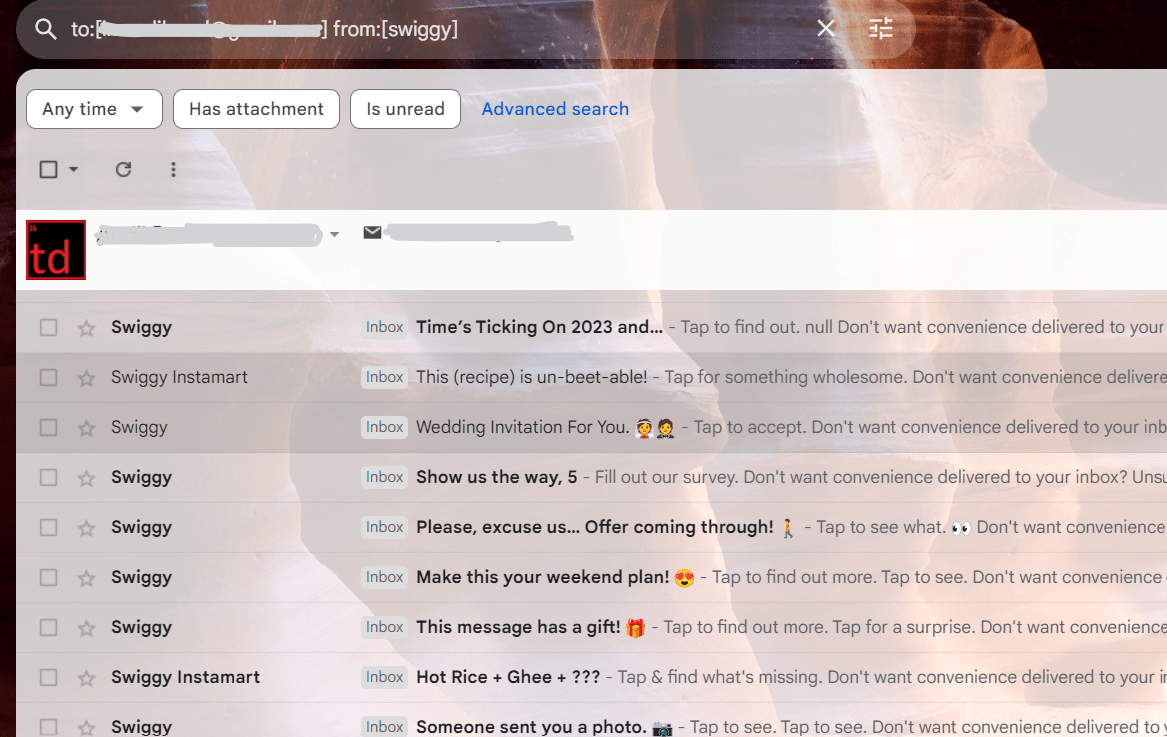Open the More options three-dot menu
The image size is (1167, 737).
pyautogui.click(x=173, y=170)
